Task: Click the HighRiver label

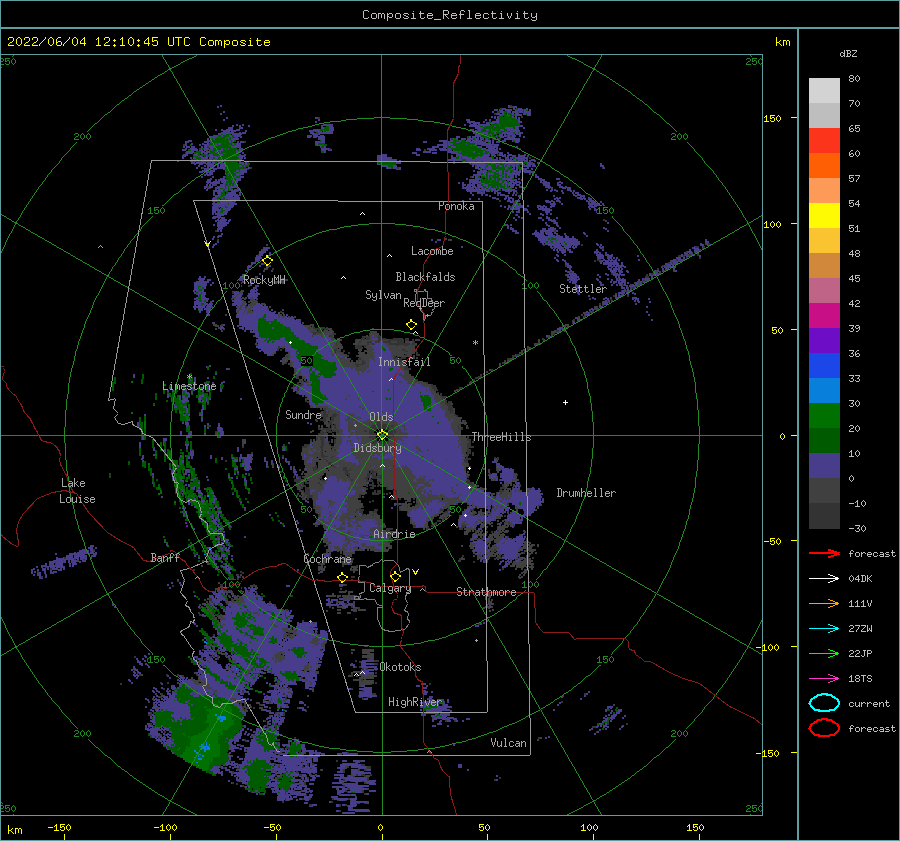Action: coord(415,702)
